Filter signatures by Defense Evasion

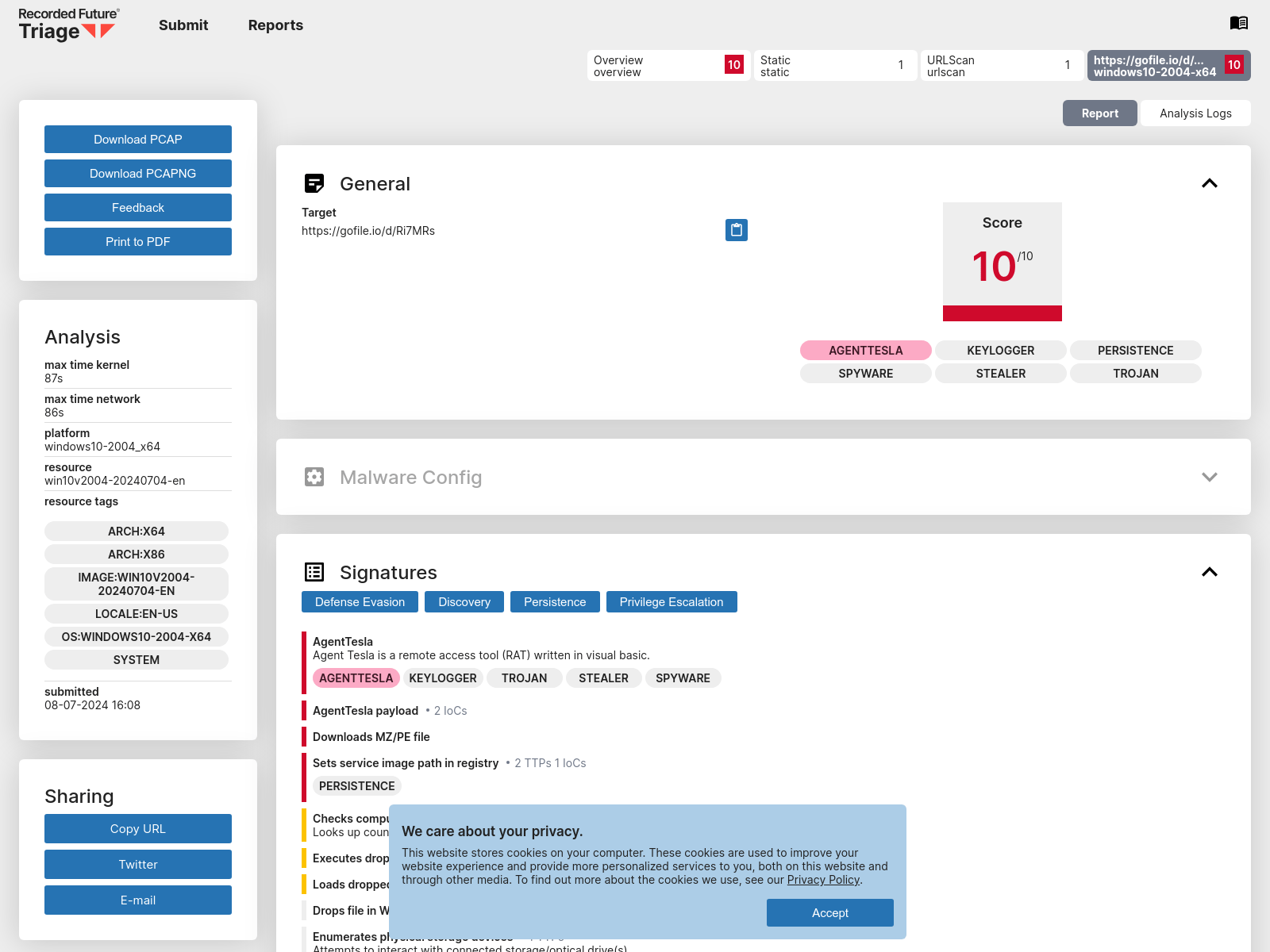(x=360, y=602)
